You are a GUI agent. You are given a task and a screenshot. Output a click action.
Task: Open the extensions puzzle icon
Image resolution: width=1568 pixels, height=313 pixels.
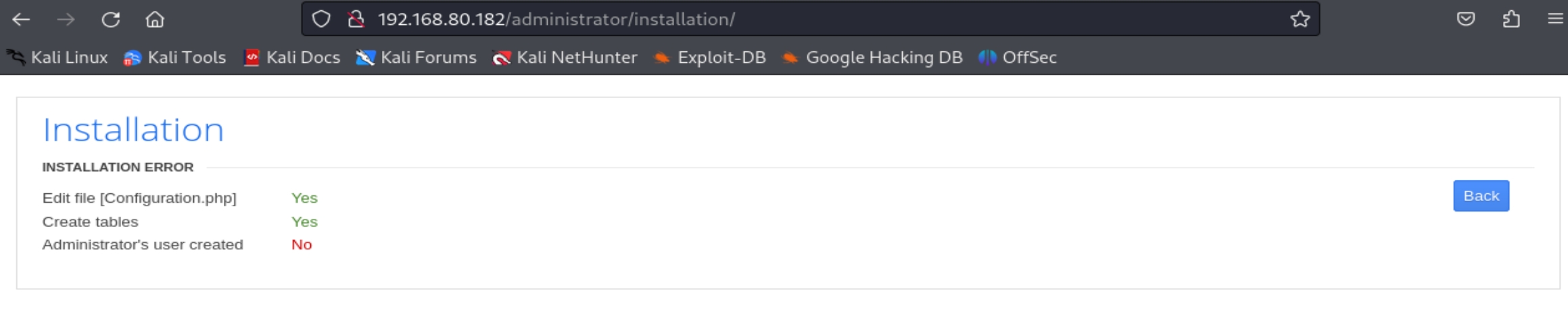[1511, 20]
